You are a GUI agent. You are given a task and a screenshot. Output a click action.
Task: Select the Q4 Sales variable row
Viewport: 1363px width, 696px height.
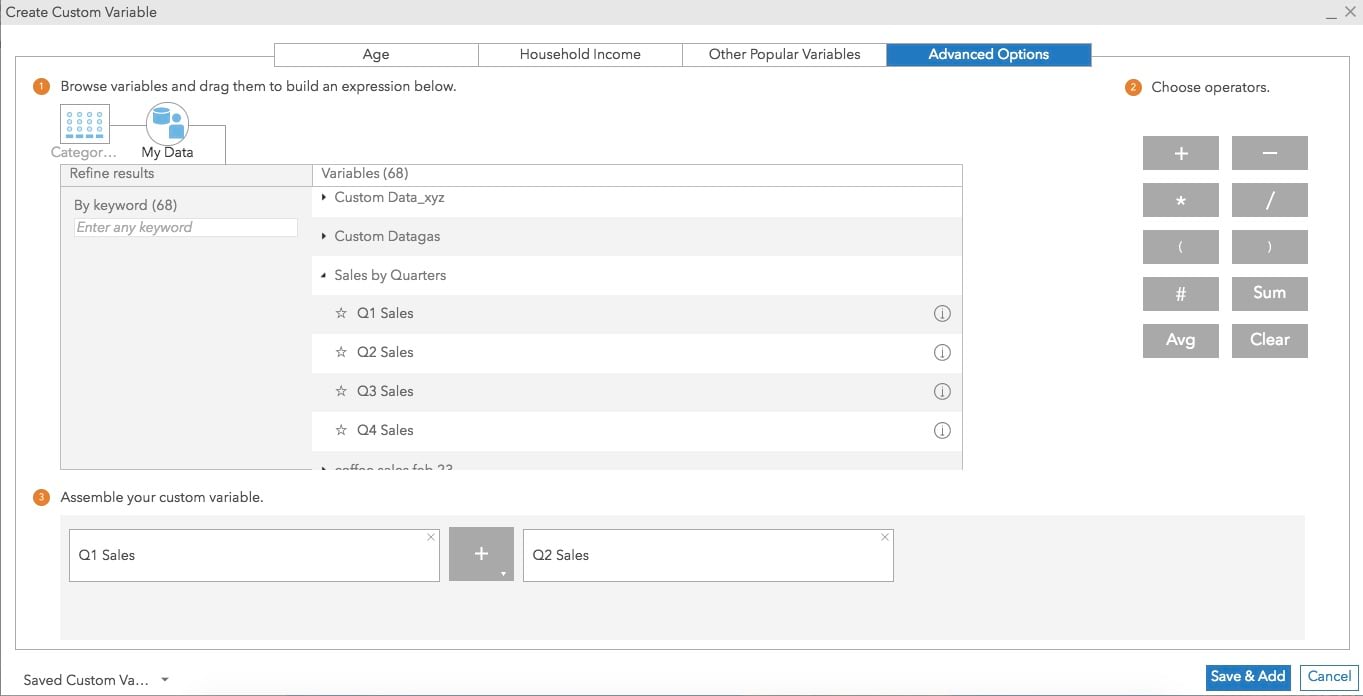(637, 430)
